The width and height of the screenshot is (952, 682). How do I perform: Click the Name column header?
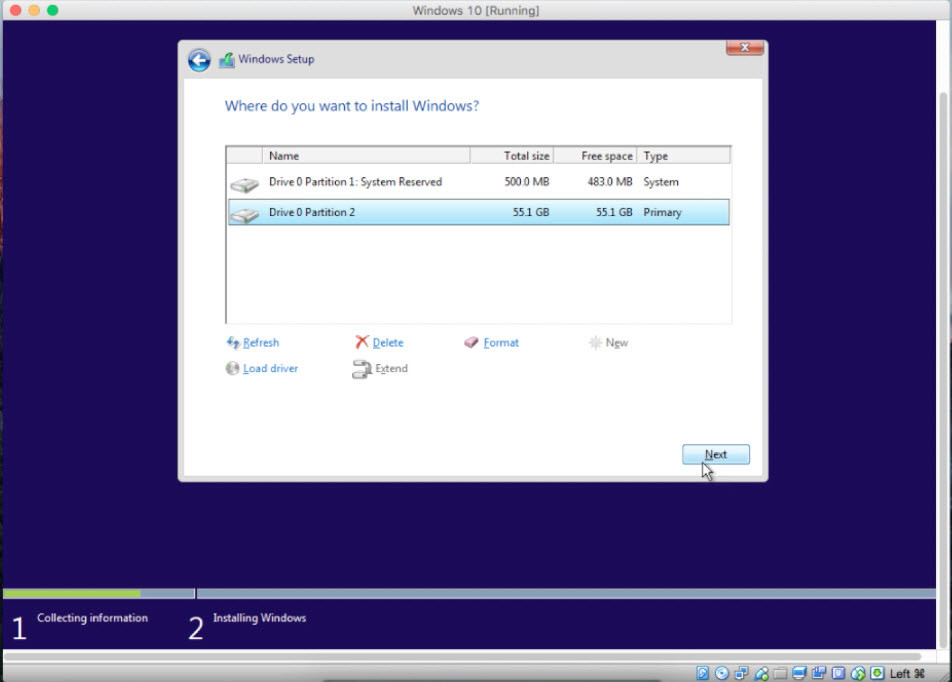[366, 155]
